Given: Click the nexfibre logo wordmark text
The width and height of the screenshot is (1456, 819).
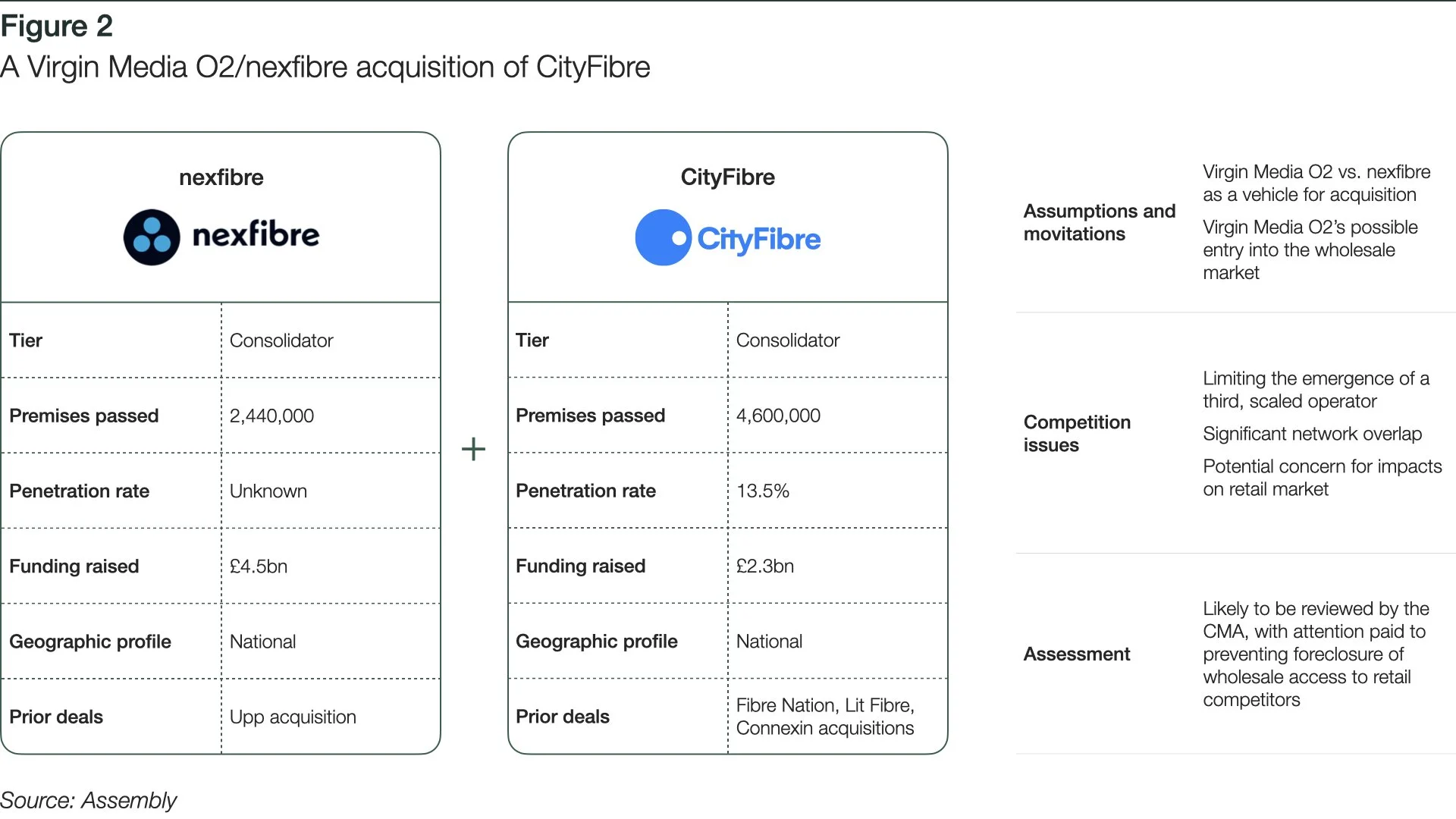Looking at the screenshot, I should pyautogui.click(x=256, y=235).
